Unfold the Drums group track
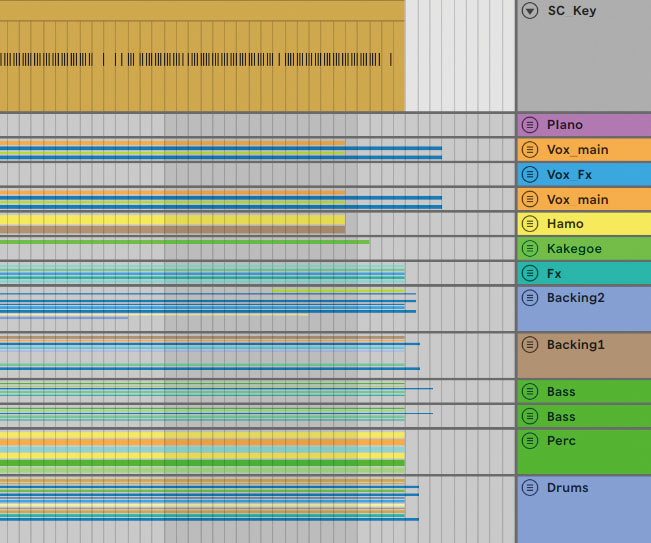Screen dimensions: 651x543 [x=530, y=487]
